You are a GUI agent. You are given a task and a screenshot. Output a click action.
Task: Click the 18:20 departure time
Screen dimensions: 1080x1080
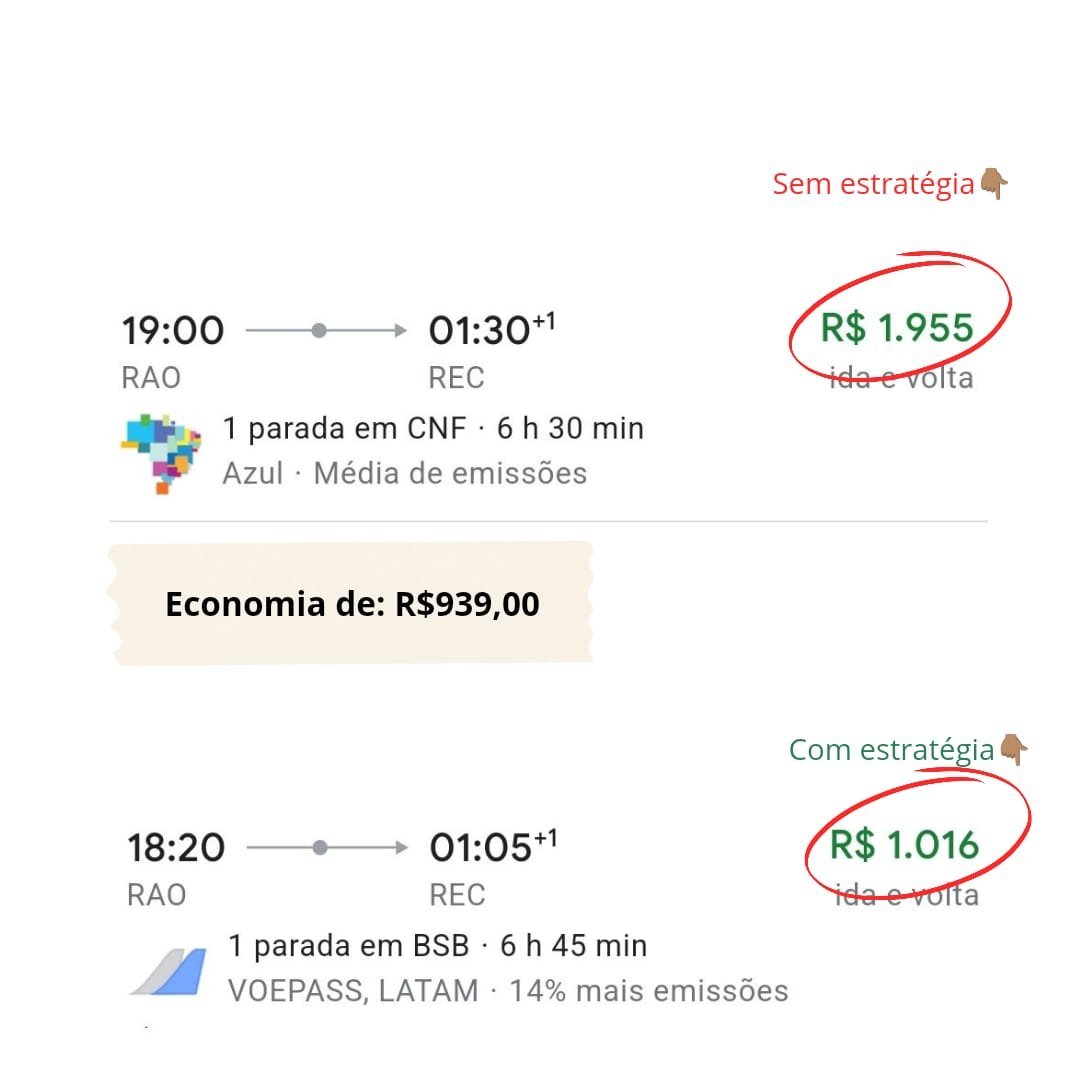coord(176,848)
